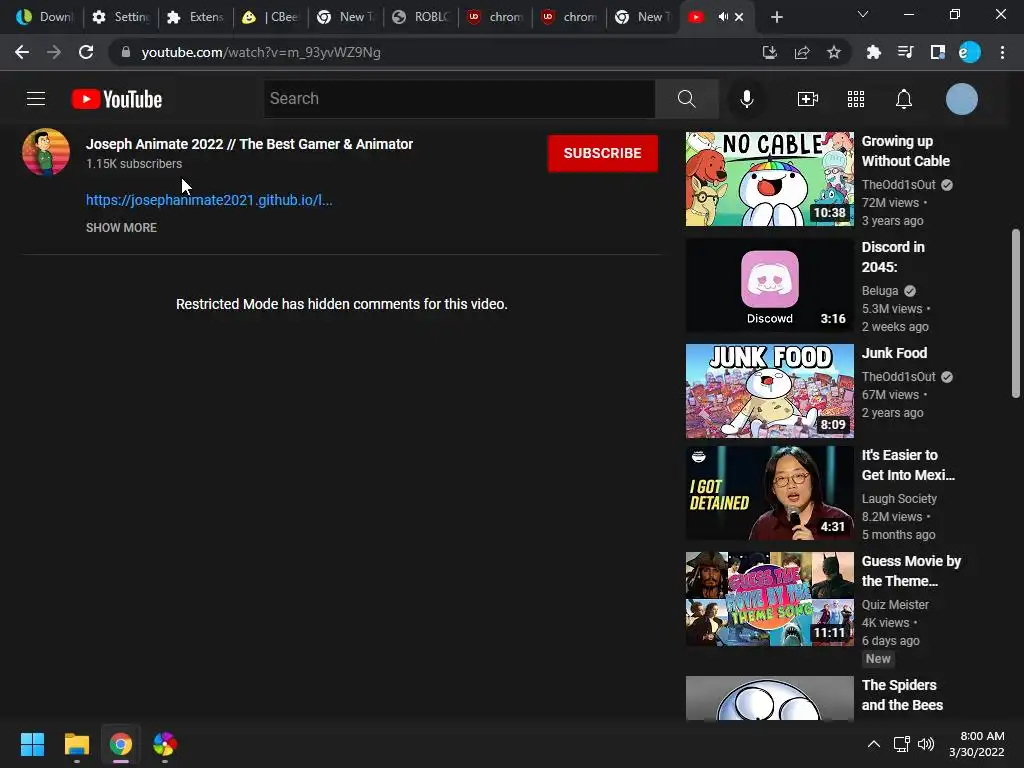Go to the YouTube home logo
Screen dimensions: 1024x768
(117, 99)
